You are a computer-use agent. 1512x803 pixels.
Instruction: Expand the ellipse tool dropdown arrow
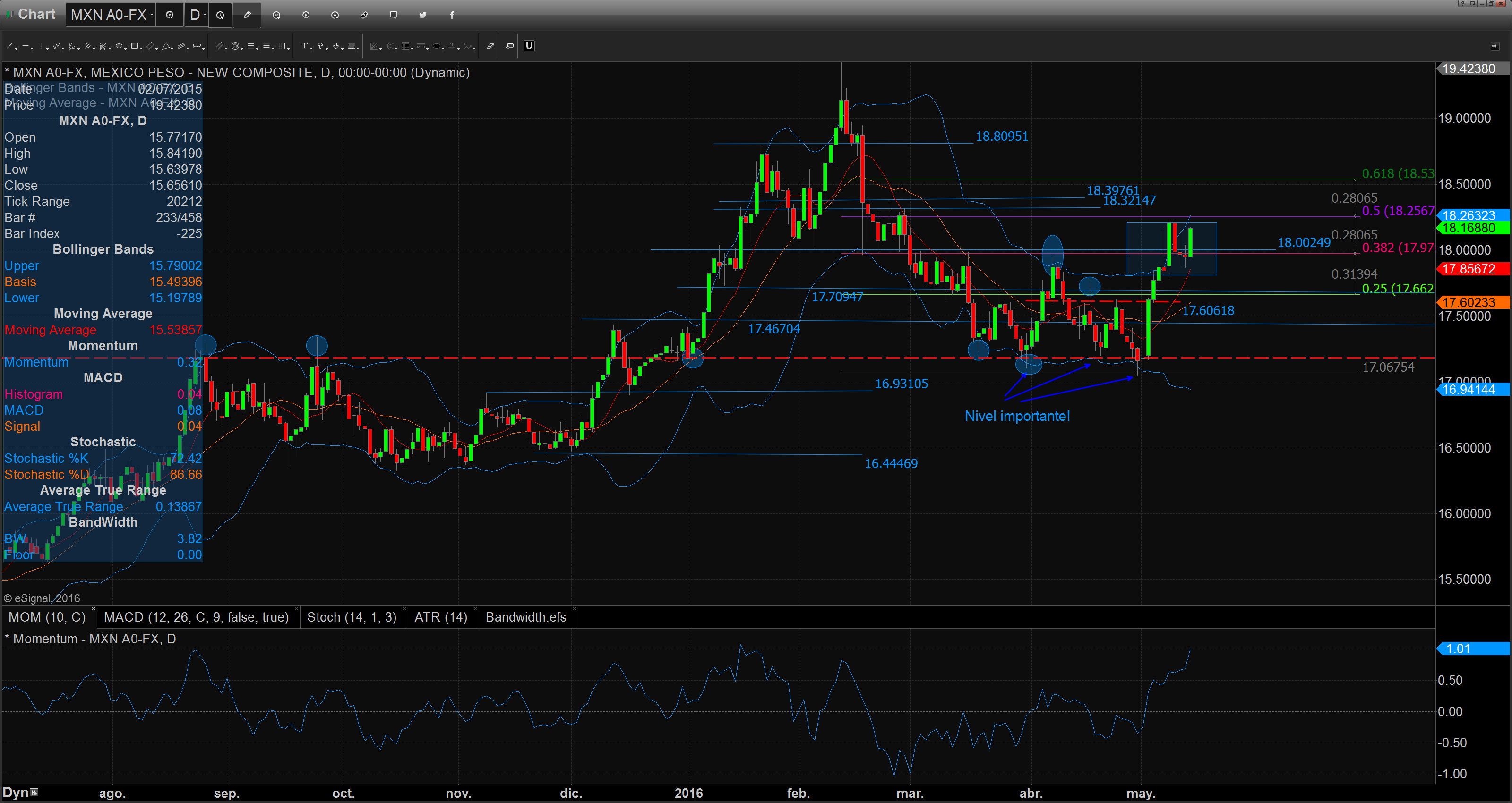pos(126,49)
